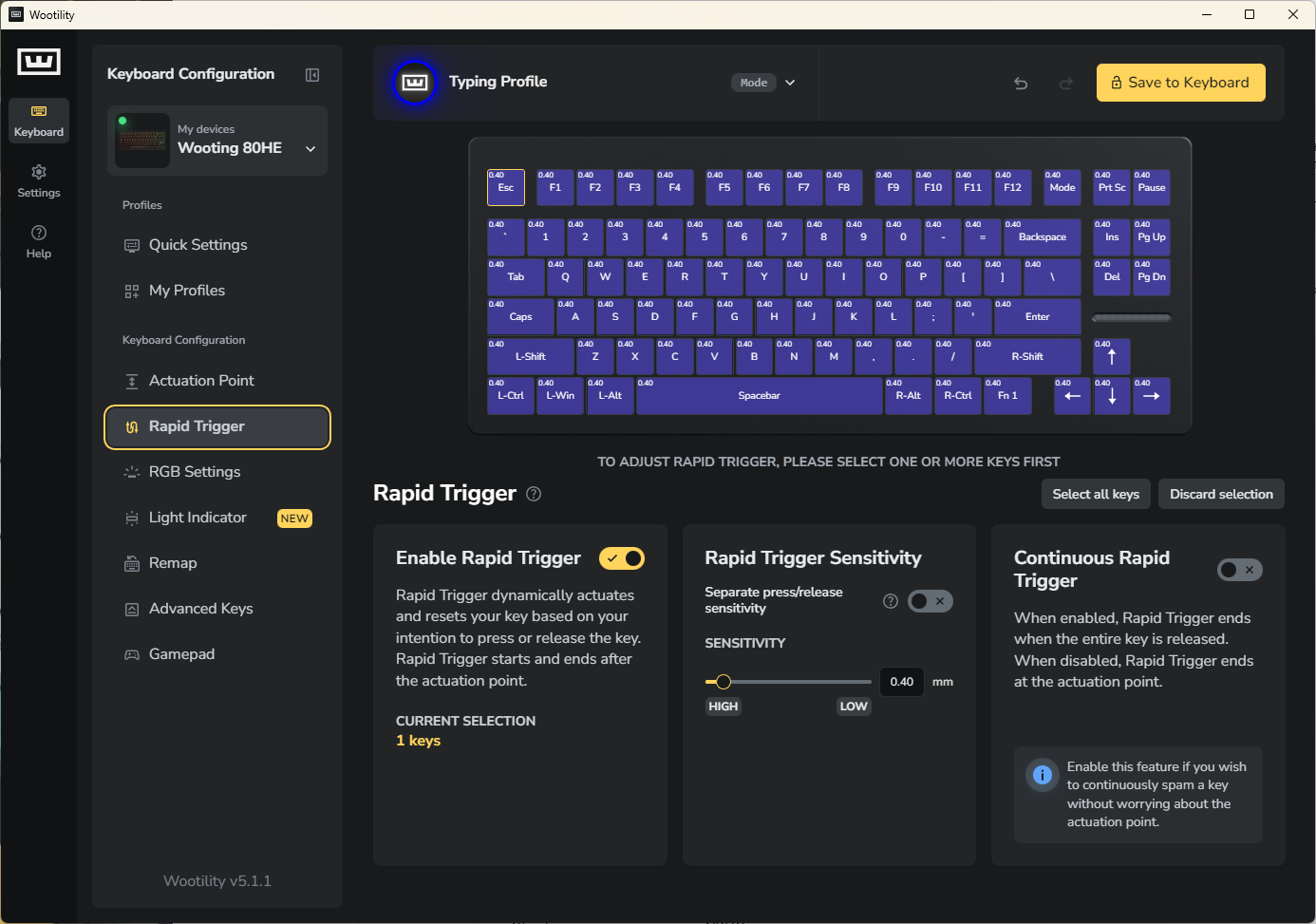This screenshot has height=924, width=1316.
Task: Select the Tab key
Action: (516, 277)
